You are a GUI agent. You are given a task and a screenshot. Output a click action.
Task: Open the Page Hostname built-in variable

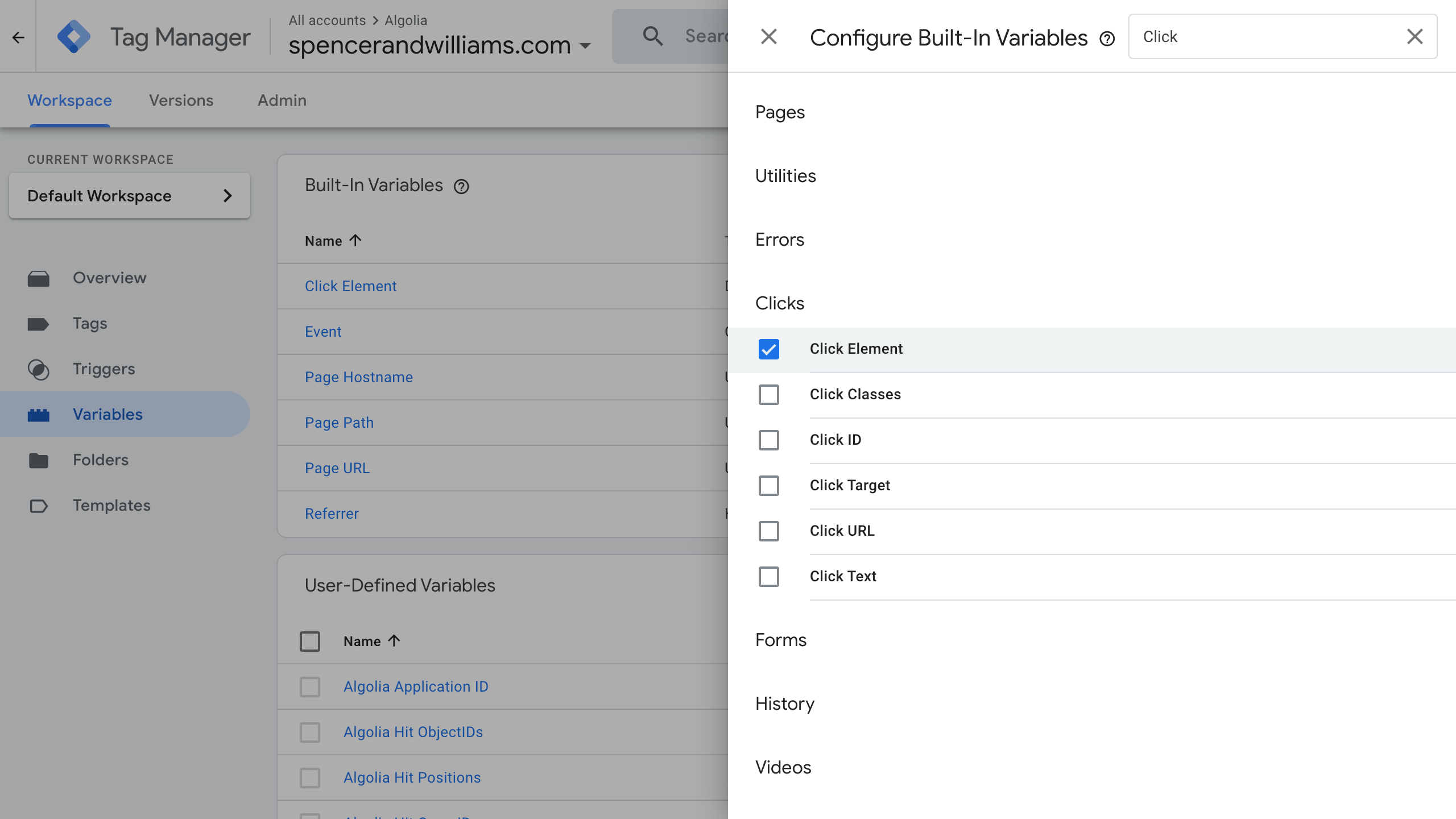tap(359, 377)
